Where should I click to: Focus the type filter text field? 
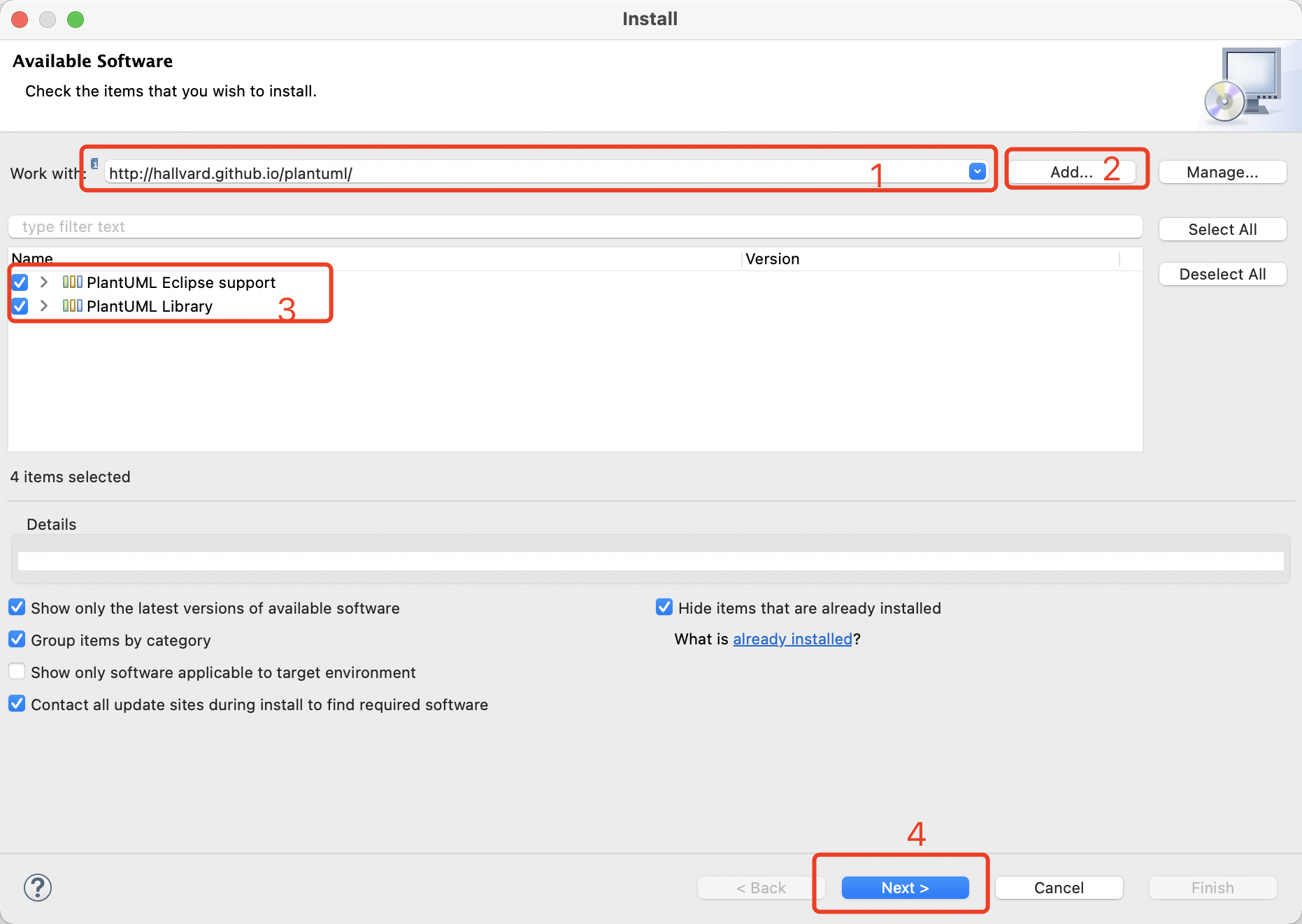click(x=575, y=226)
